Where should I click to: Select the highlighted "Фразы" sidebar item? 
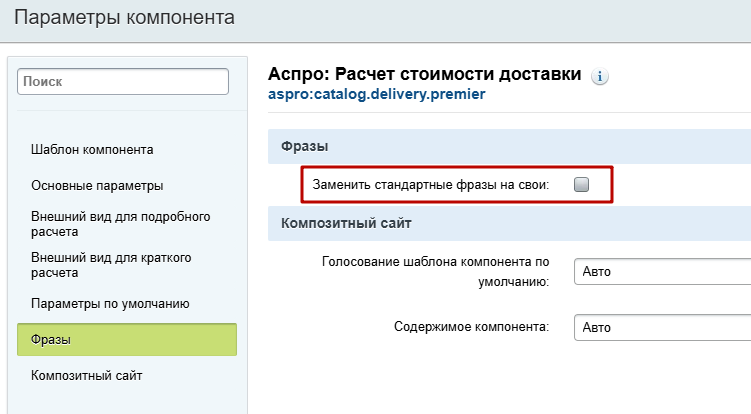tap(127, 339)
